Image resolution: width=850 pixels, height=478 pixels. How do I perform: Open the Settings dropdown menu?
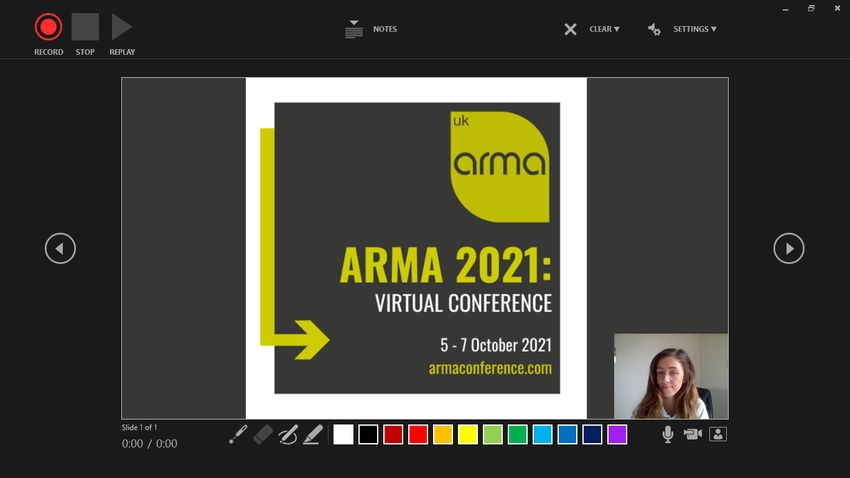[695, 29]
